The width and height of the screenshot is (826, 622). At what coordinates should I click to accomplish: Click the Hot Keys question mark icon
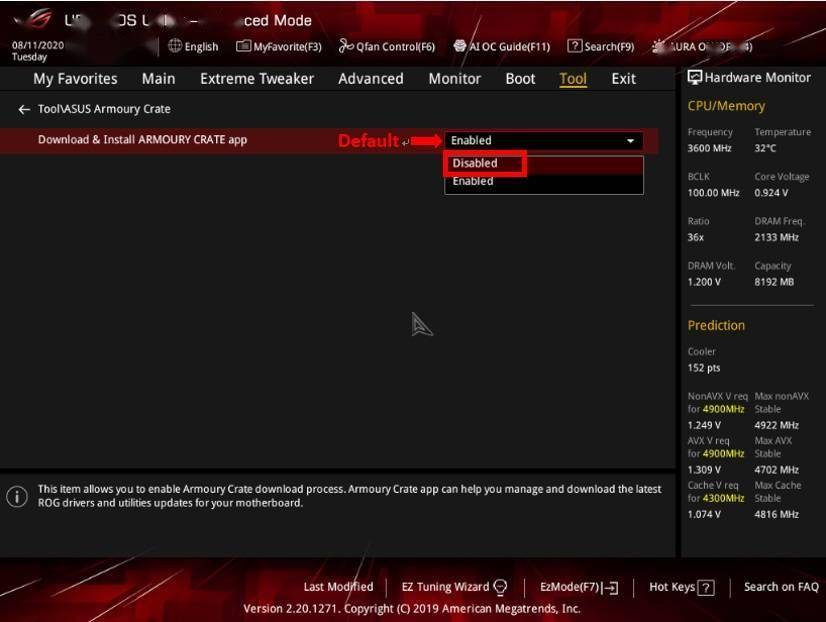point(706,587)
